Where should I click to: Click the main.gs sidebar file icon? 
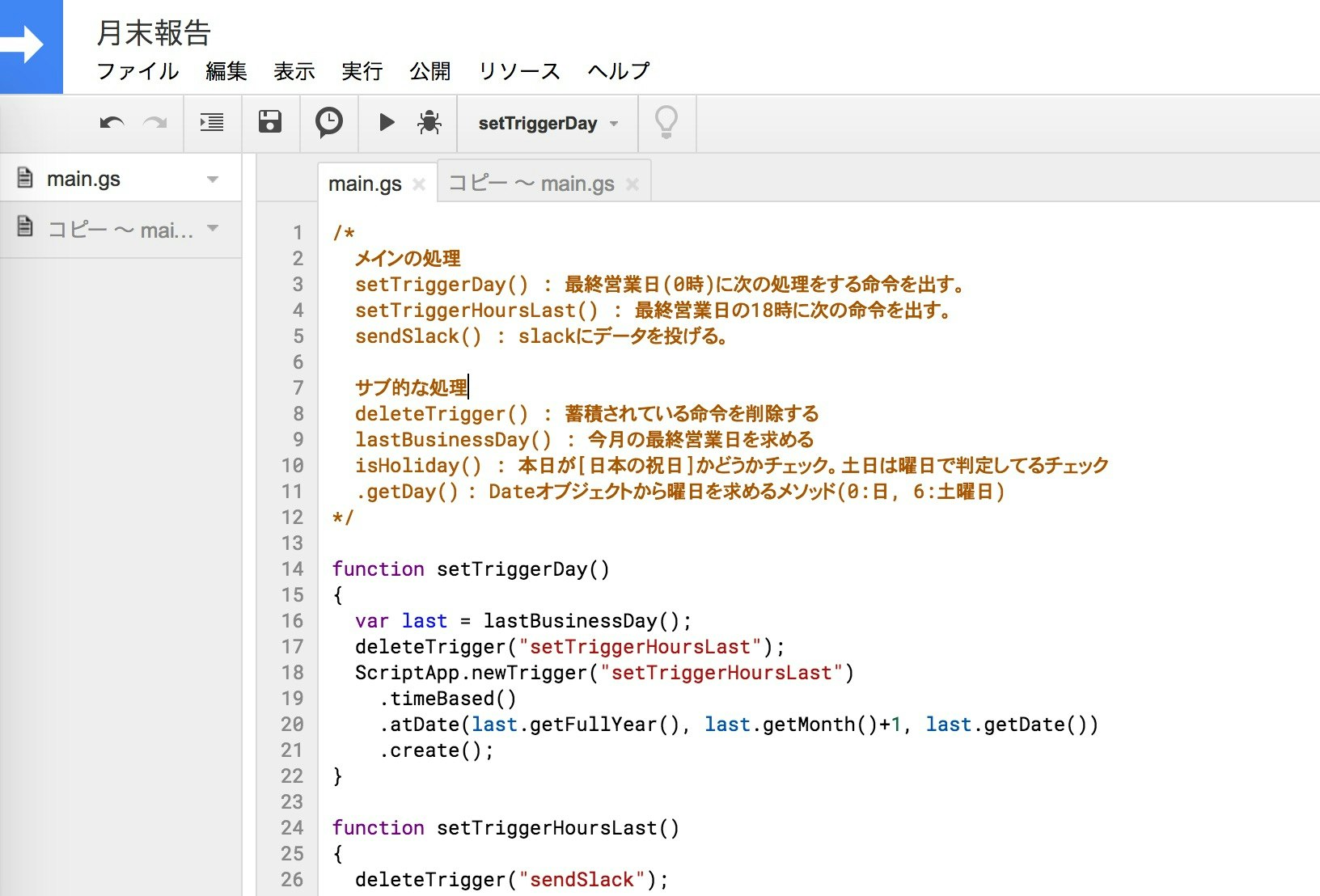tap(25, 178)
